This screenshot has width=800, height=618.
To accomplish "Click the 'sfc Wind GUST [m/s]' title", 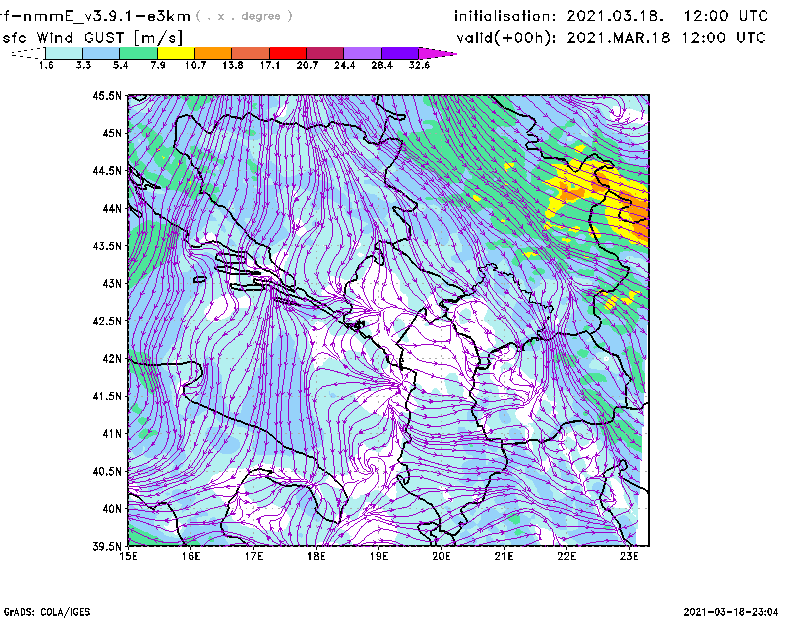I will 93,38.
